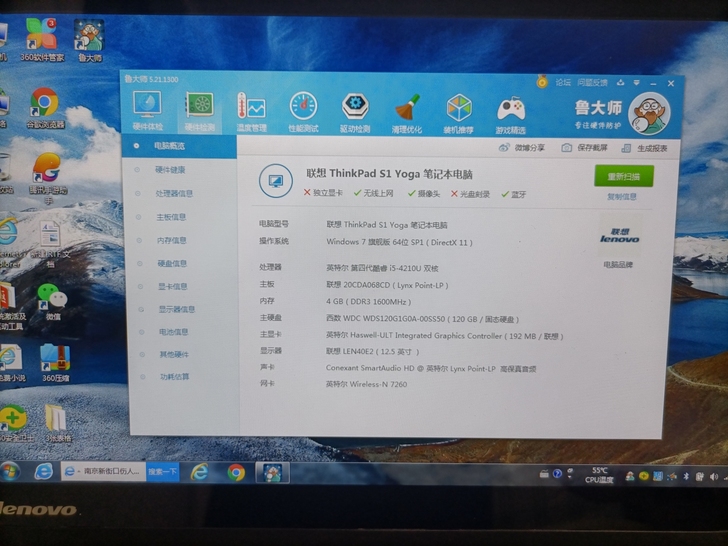
Task: Click the computer monitor icon beside model name
Action: 276,181
